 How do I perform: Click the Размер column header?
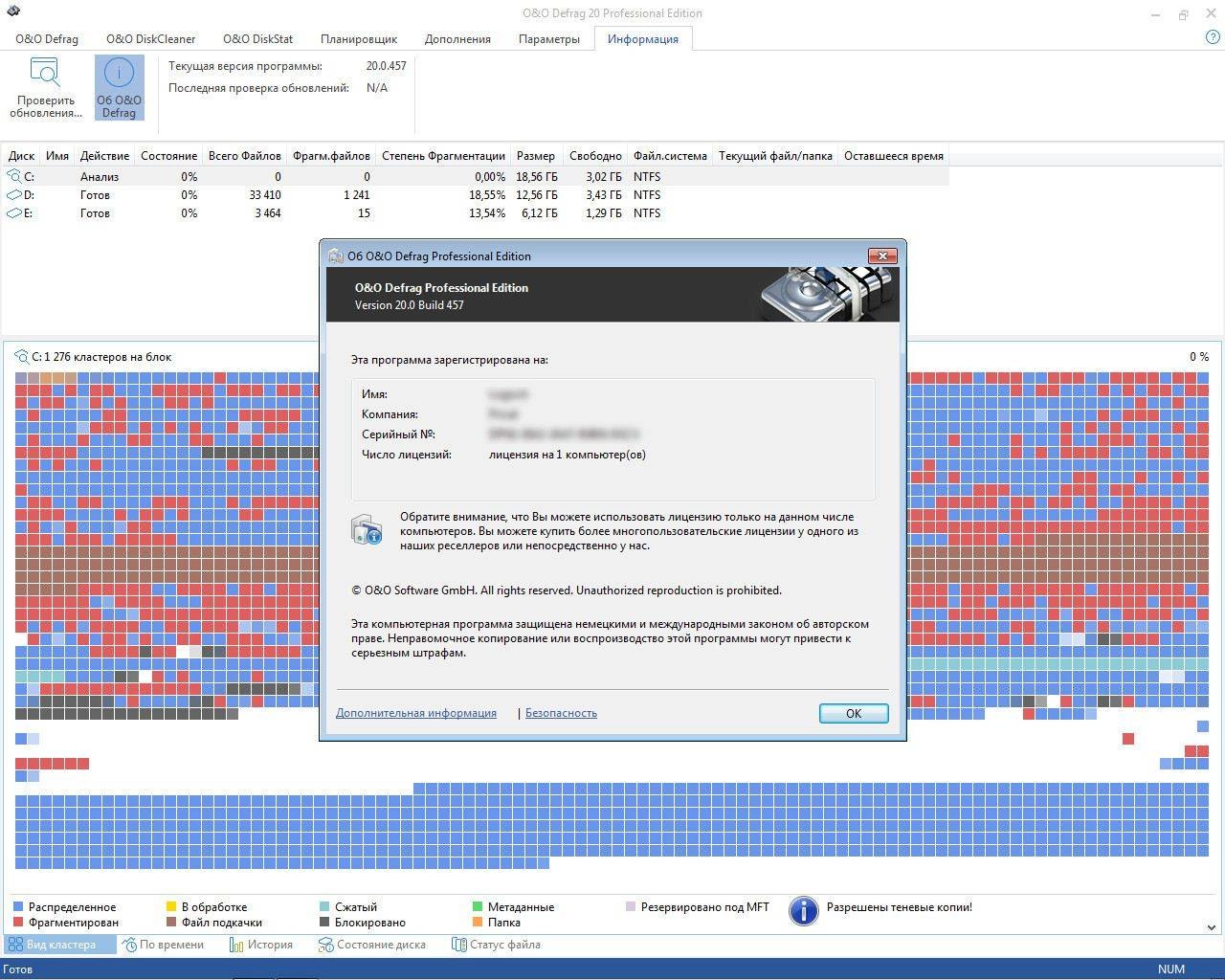pyautogui.click(x=536, y=156)
